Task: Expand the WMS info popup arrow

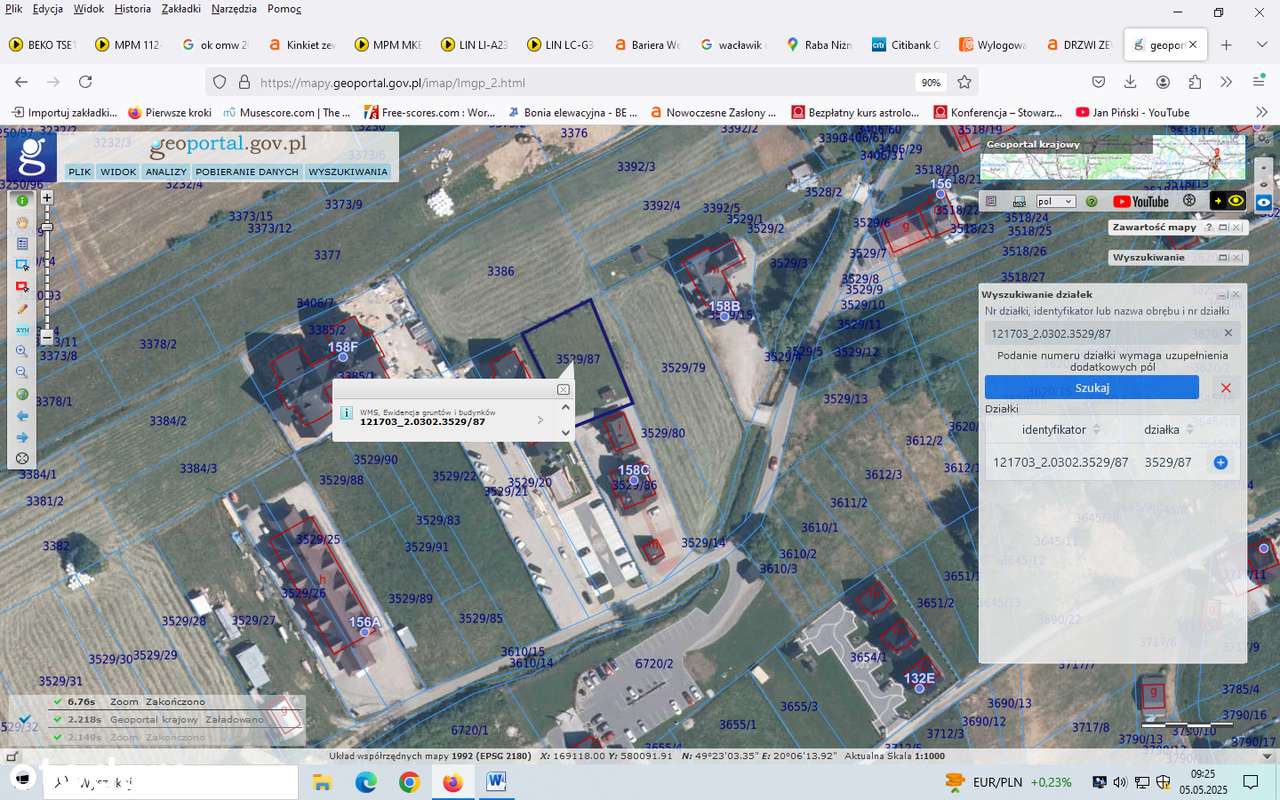Action: click(x=541, y=420)
